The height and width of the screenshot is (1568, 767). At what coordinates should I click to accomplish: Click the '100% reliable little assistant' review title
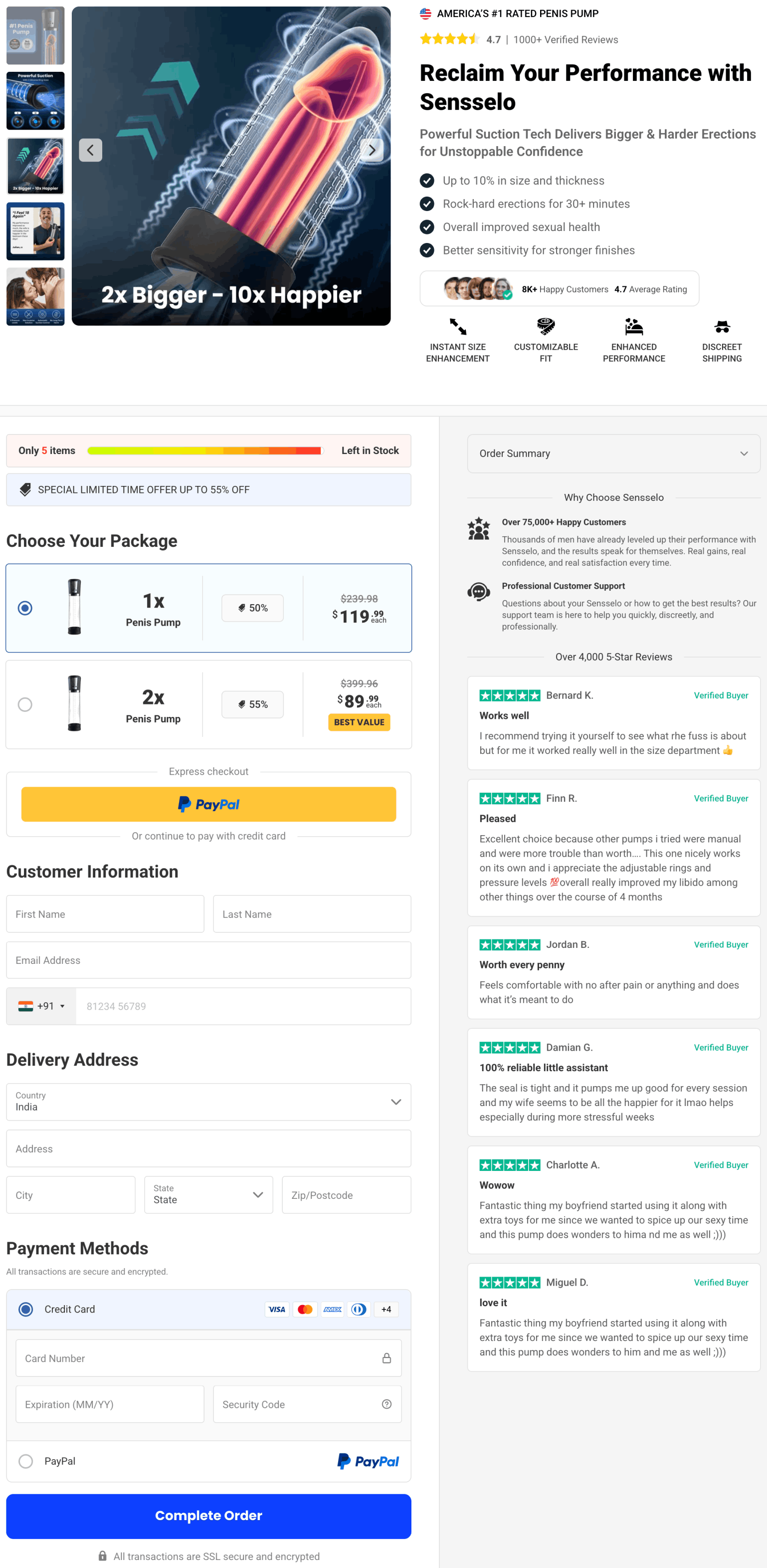544,1067
